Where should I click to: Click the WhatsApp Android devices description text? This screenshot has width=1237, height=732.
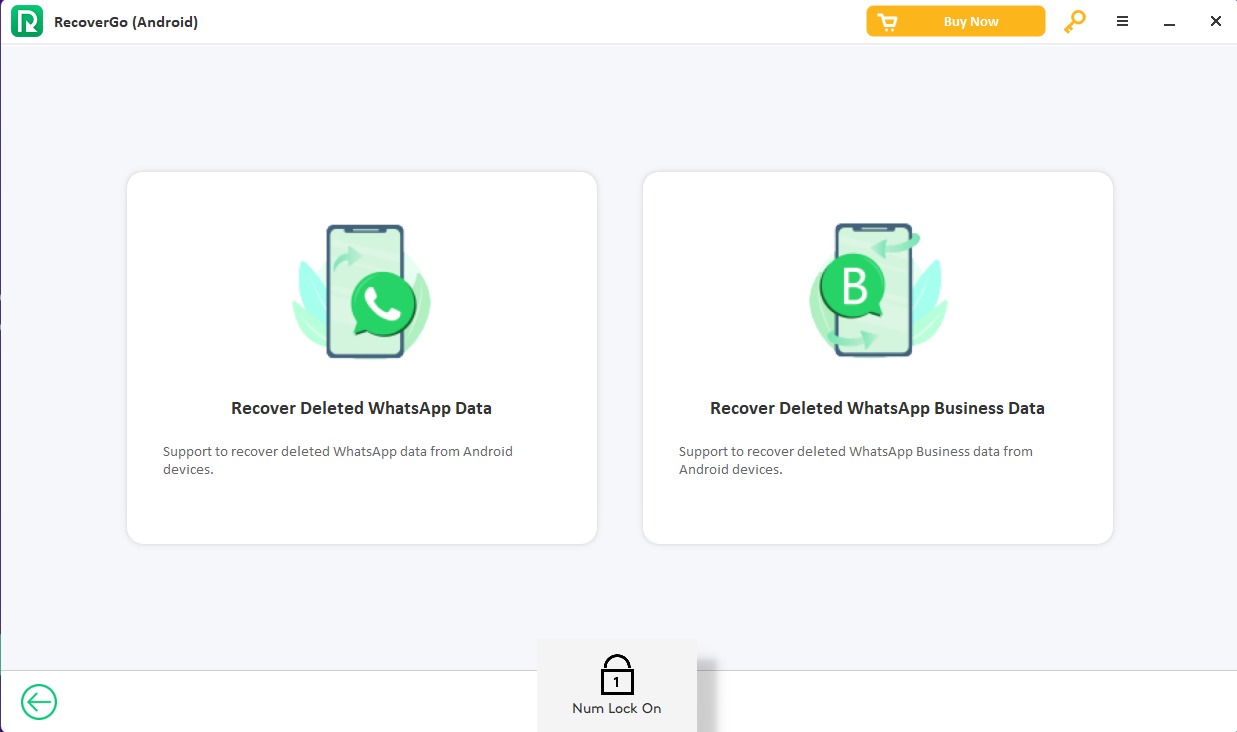pos(338,460)
